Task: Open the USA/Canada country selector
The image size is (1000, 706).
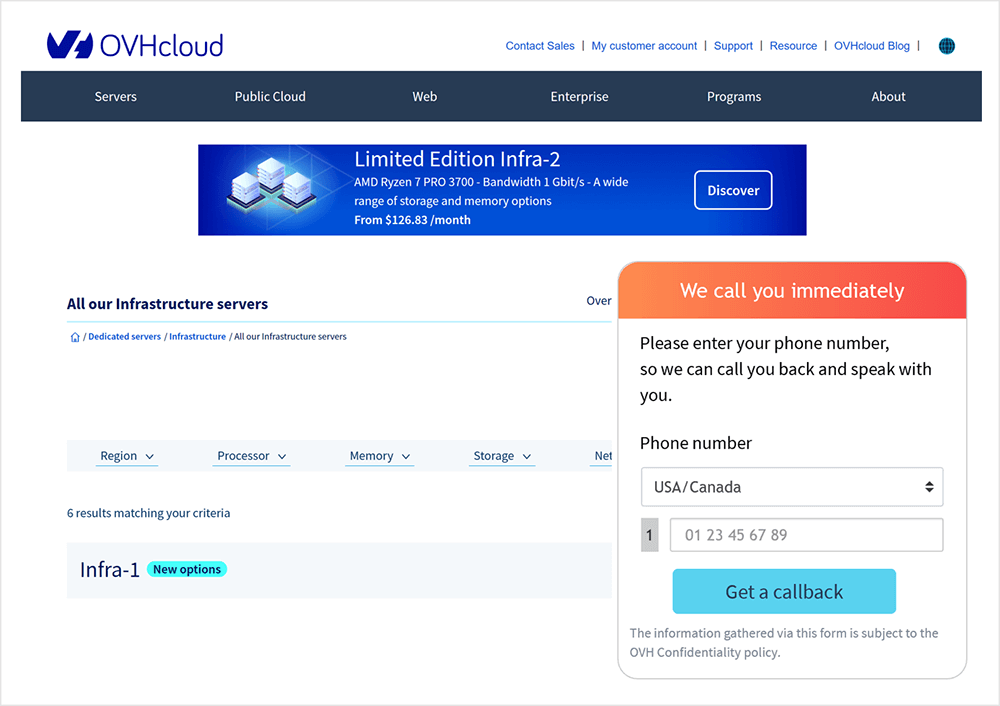Action: coord(792,487)
